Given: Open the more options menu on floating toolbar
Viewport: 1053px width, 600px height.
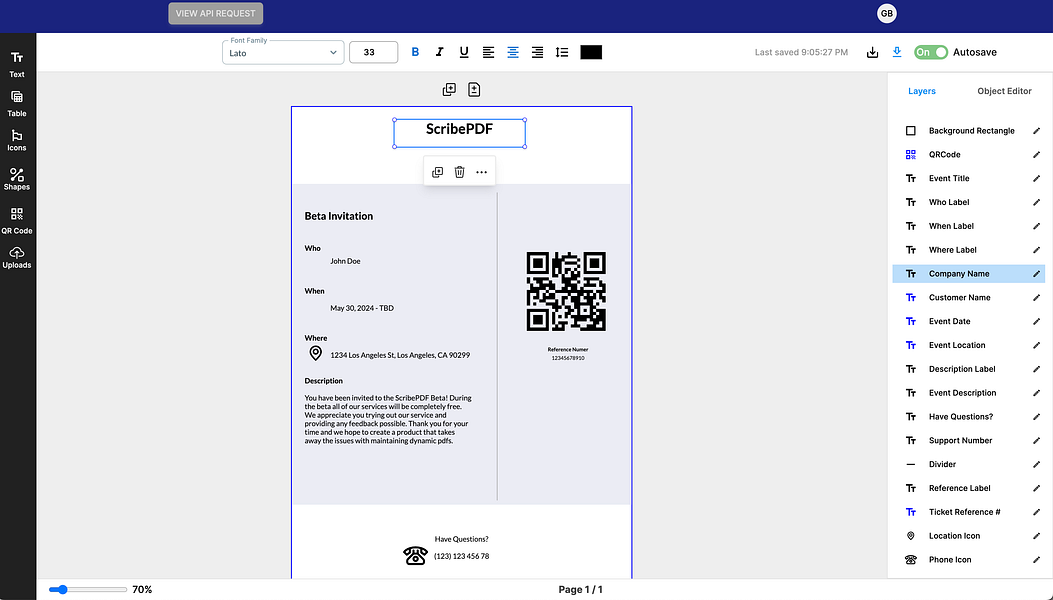Looking at the screenshot, I should (x=481, y=171).
